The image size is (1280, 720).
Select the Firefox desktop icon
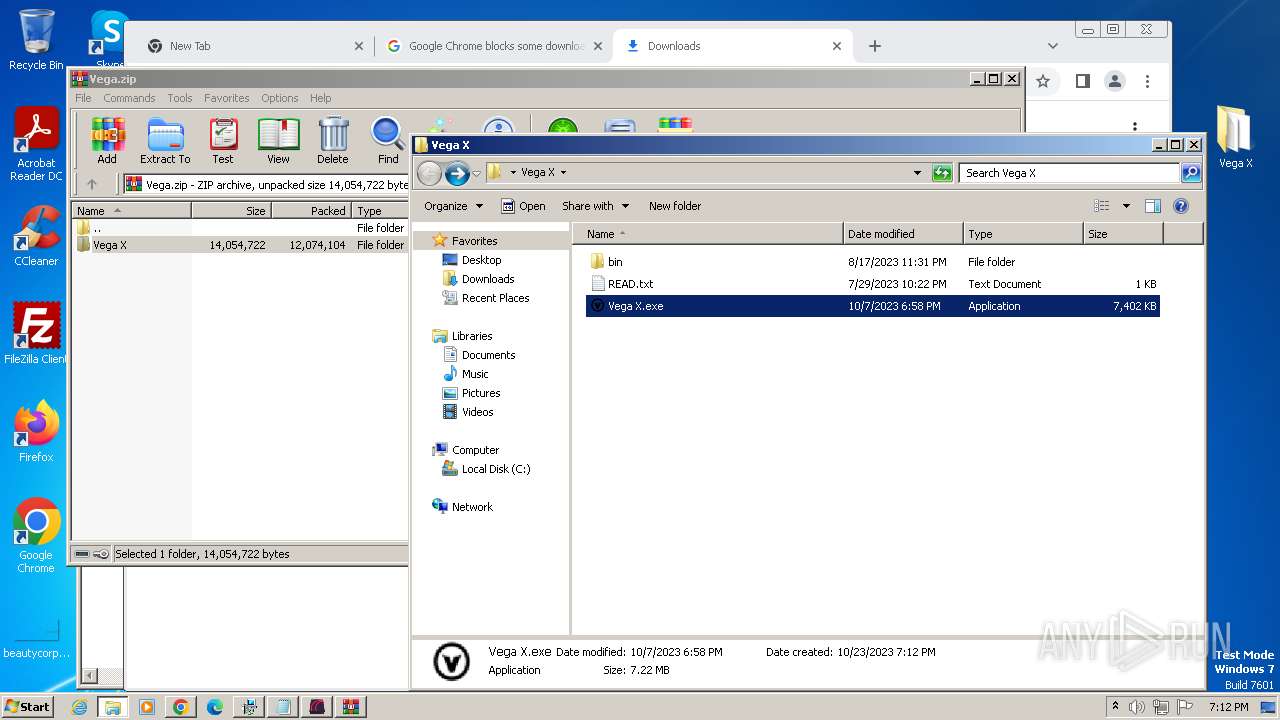tap(36, 432)
